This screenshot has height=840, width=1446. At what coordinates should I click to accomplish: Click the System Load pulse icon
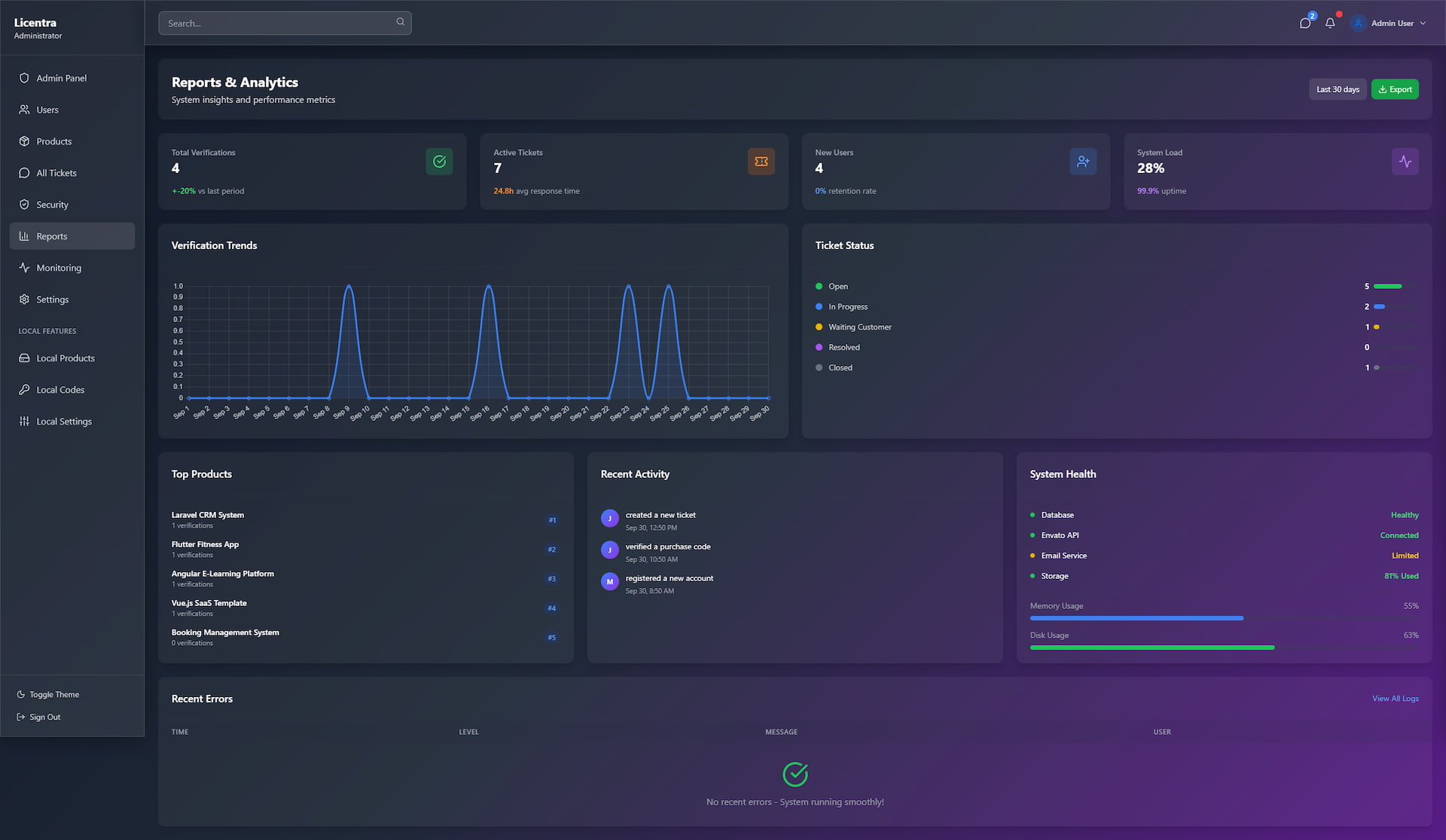point(1405,161)
